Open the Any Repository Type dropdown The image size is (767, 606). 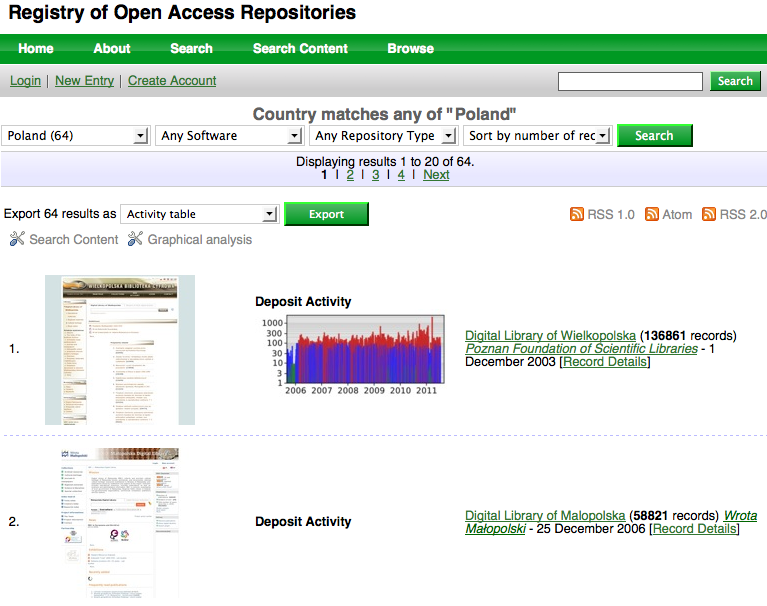pos(384,135)
